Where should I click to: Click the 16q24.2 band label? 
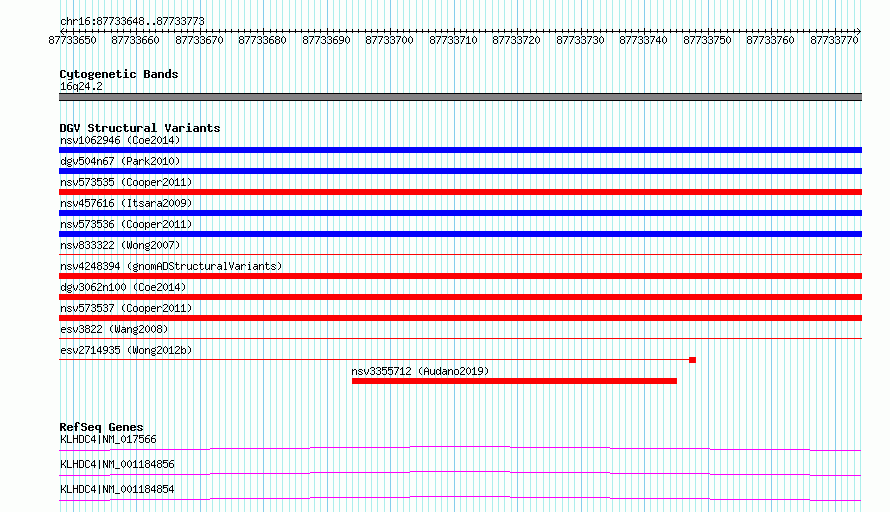pyautogui.click(x=81, y=86)
